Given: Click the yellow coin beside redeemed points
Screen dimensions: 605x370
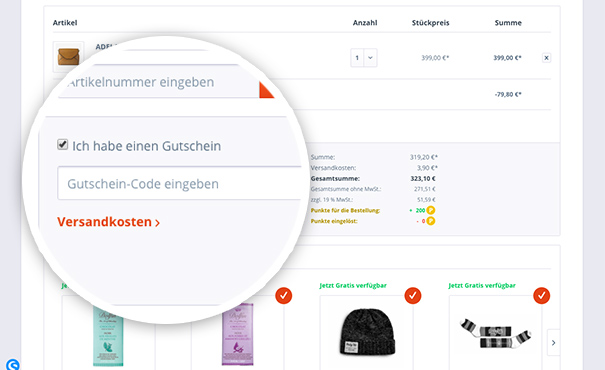Looking at the screenshot, I should coord(431,221).
